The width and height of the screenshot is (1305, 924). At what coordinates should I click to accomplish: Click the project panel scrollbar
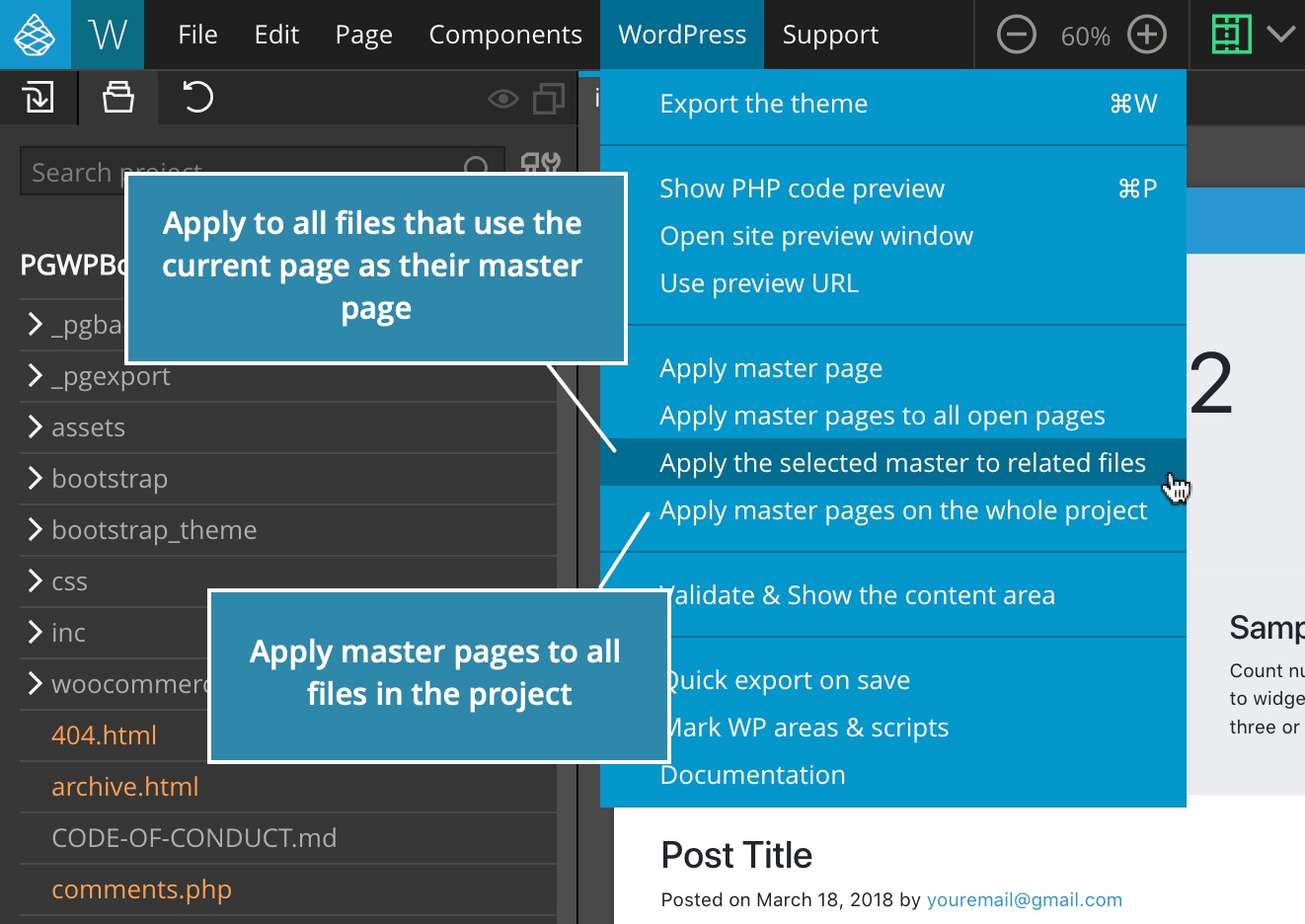[566, 642]
